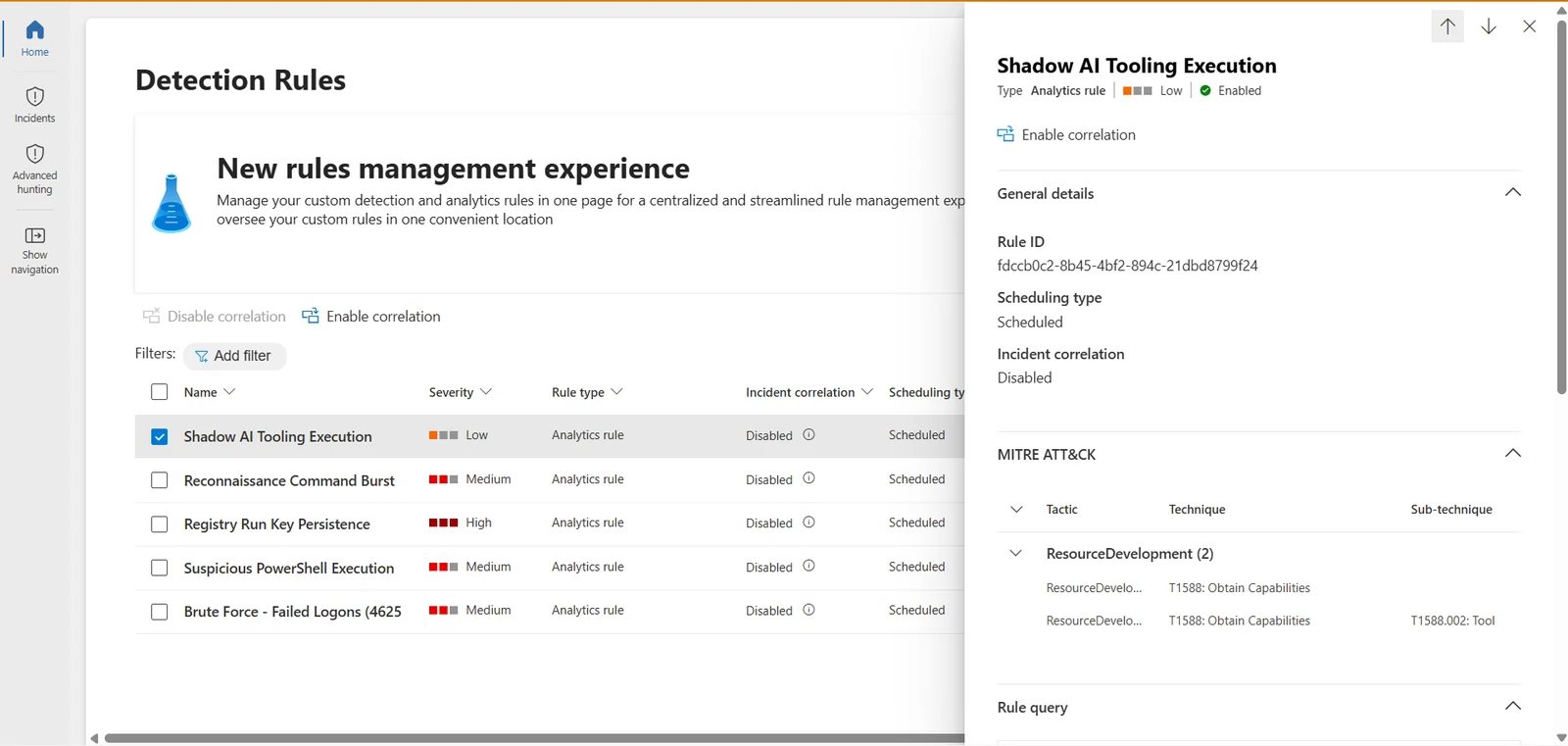The image size is (1568, 746).
Task: Click the blue flask banner icon
Action: click(x=171, y=203)
